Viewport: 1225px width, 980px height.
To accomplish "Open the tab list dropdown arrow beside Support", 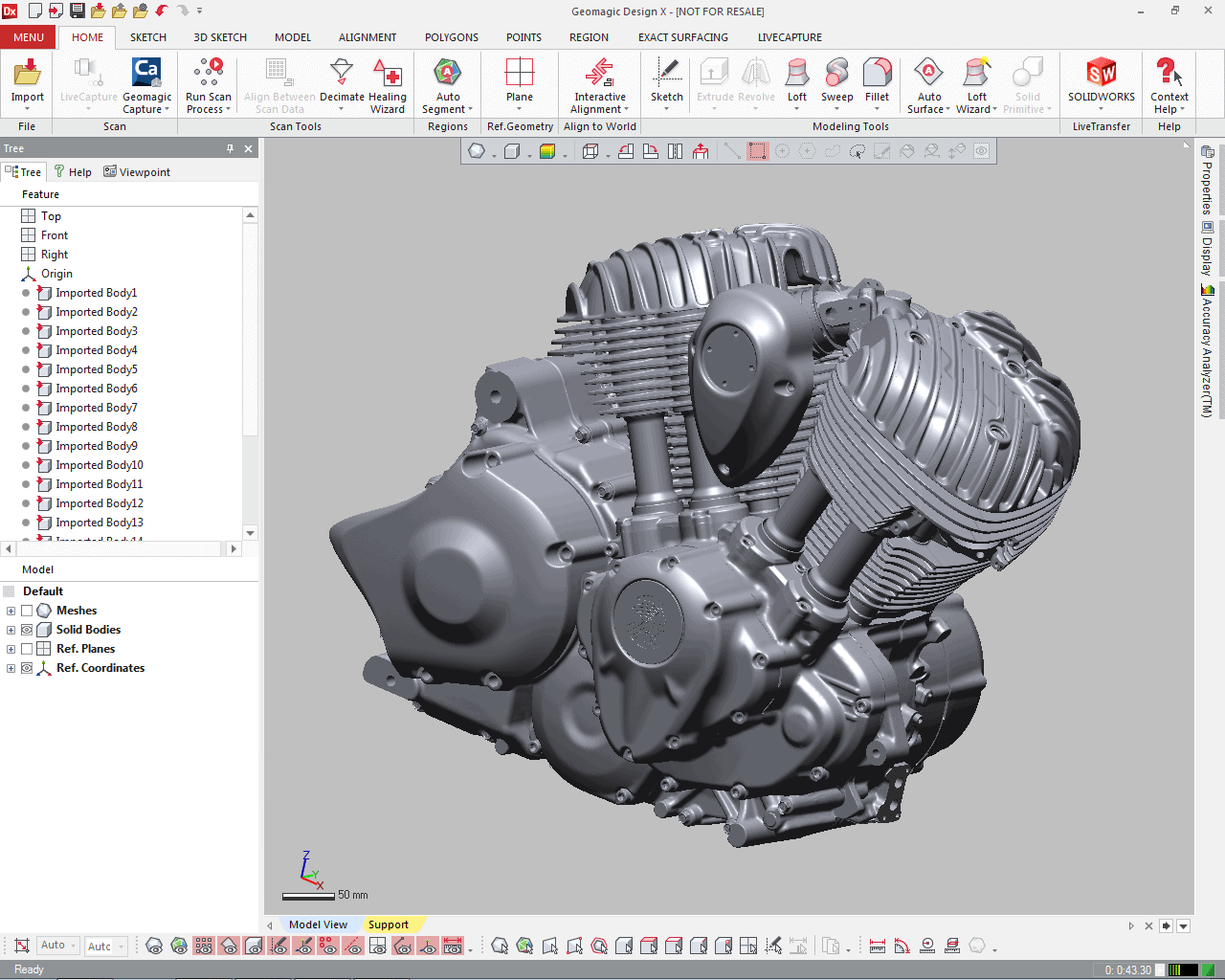I will coord(1183,925).
